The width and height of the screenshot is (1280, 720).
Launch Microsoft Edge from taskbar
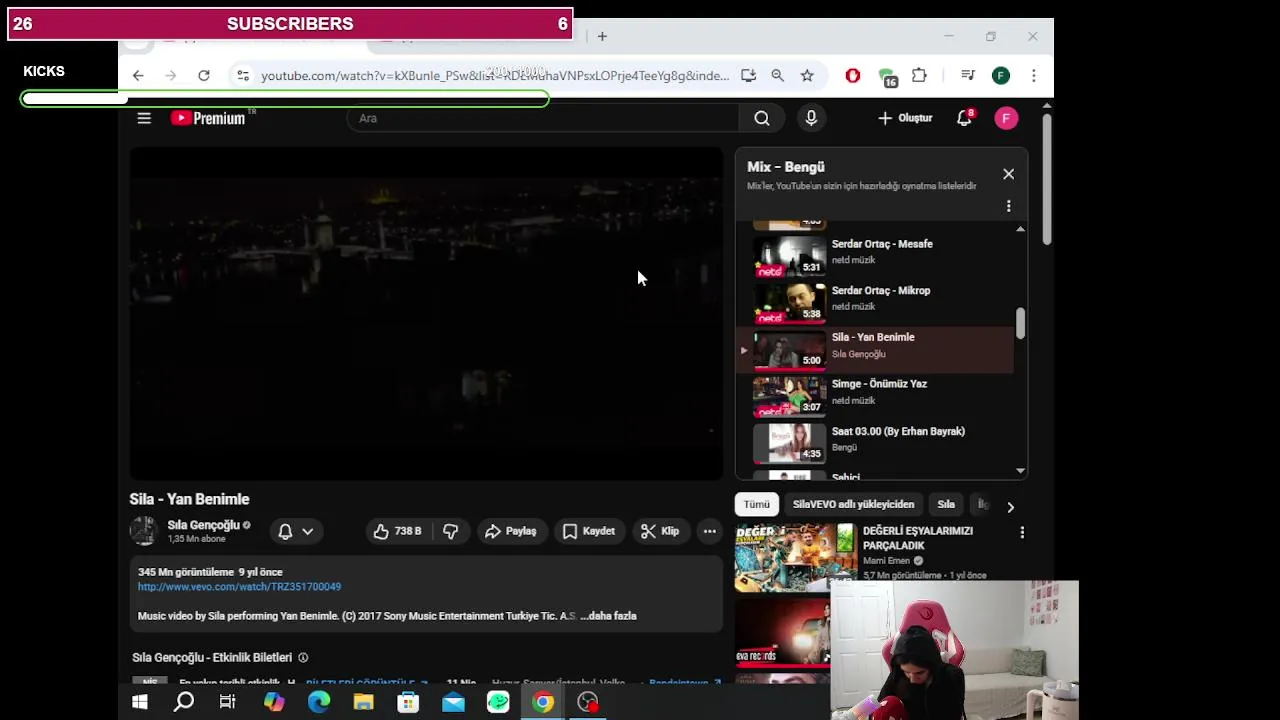pyautogui.click(x=318, y=702)
